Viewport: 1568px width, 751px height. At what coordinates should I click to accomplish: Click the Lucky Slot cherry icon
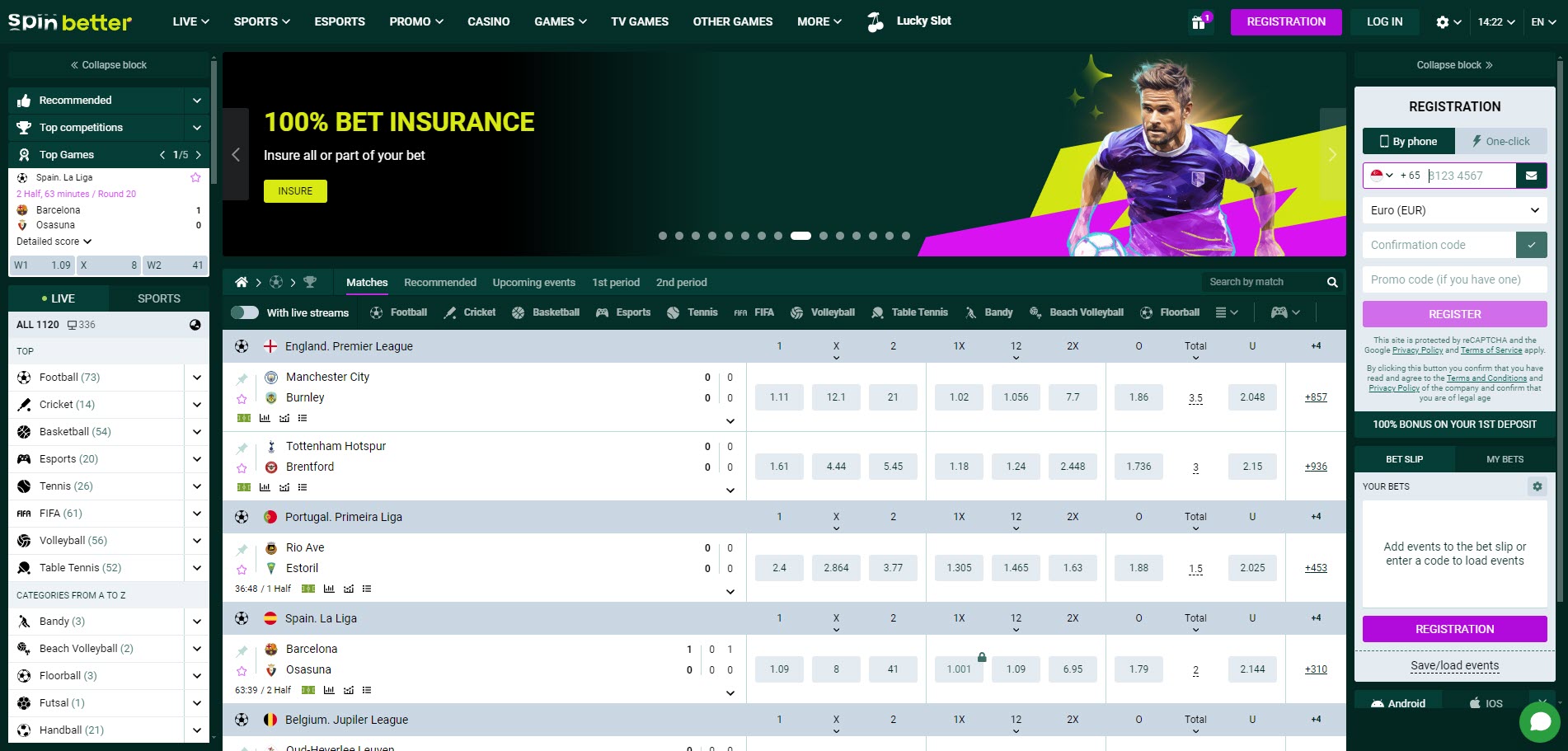point(876,22)
